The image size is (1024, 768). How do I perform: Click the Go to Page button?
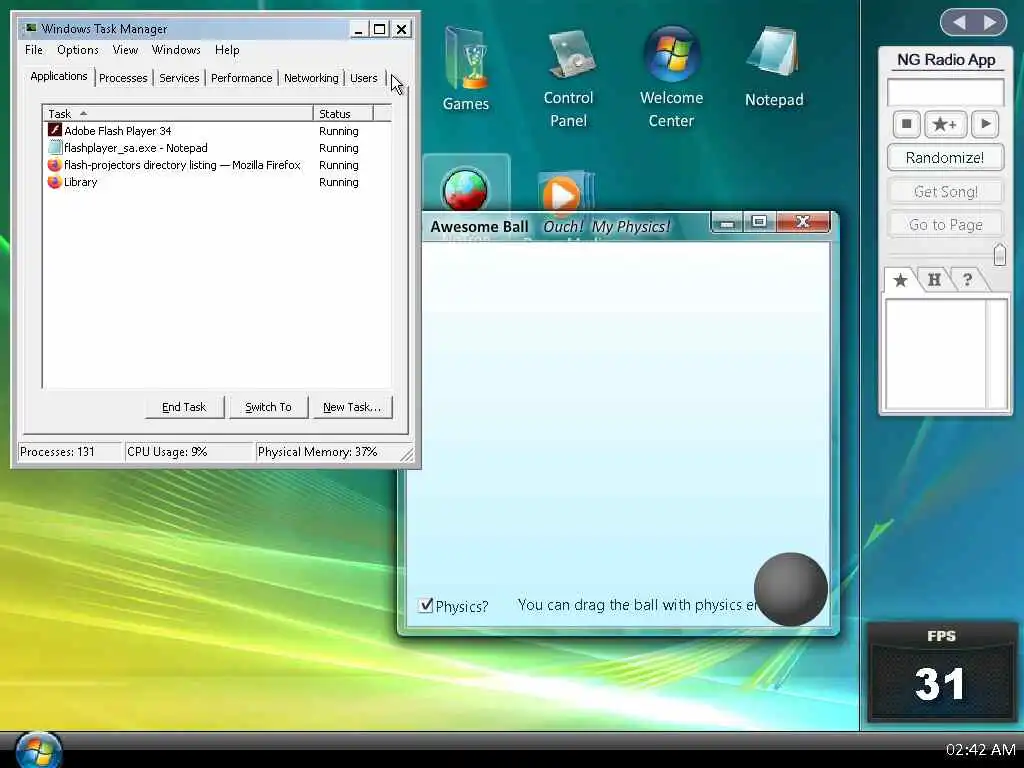tap(945, 225)
